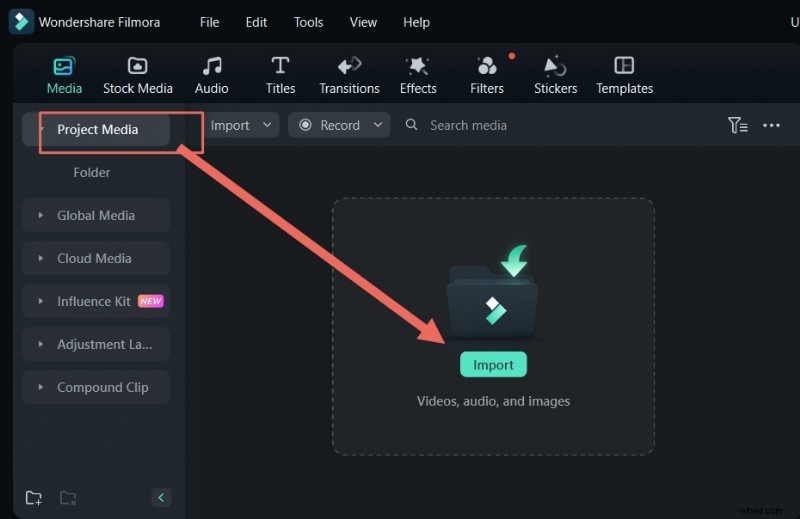Select the Transitions tab
The width and height of the screenshot is (800, 519).
click(349, 76)
